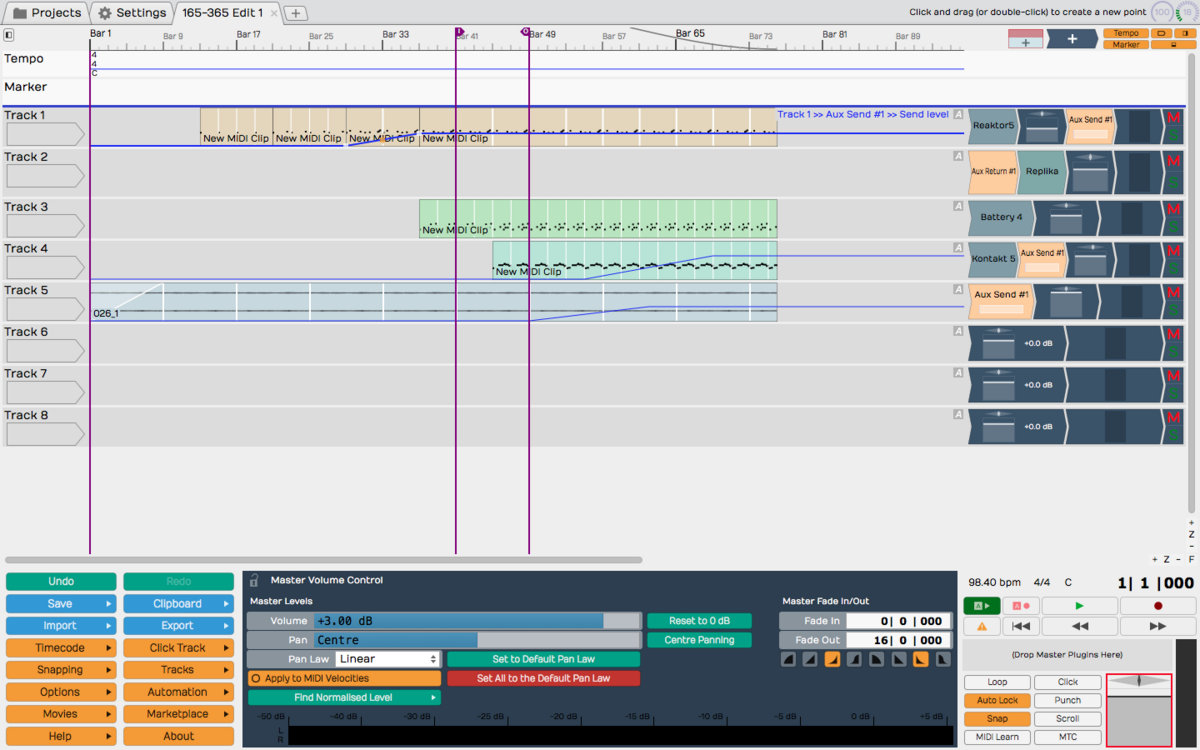Click the return-to-start transport button
Screen dimensions: 1200x750
(x=1020, y=626)
